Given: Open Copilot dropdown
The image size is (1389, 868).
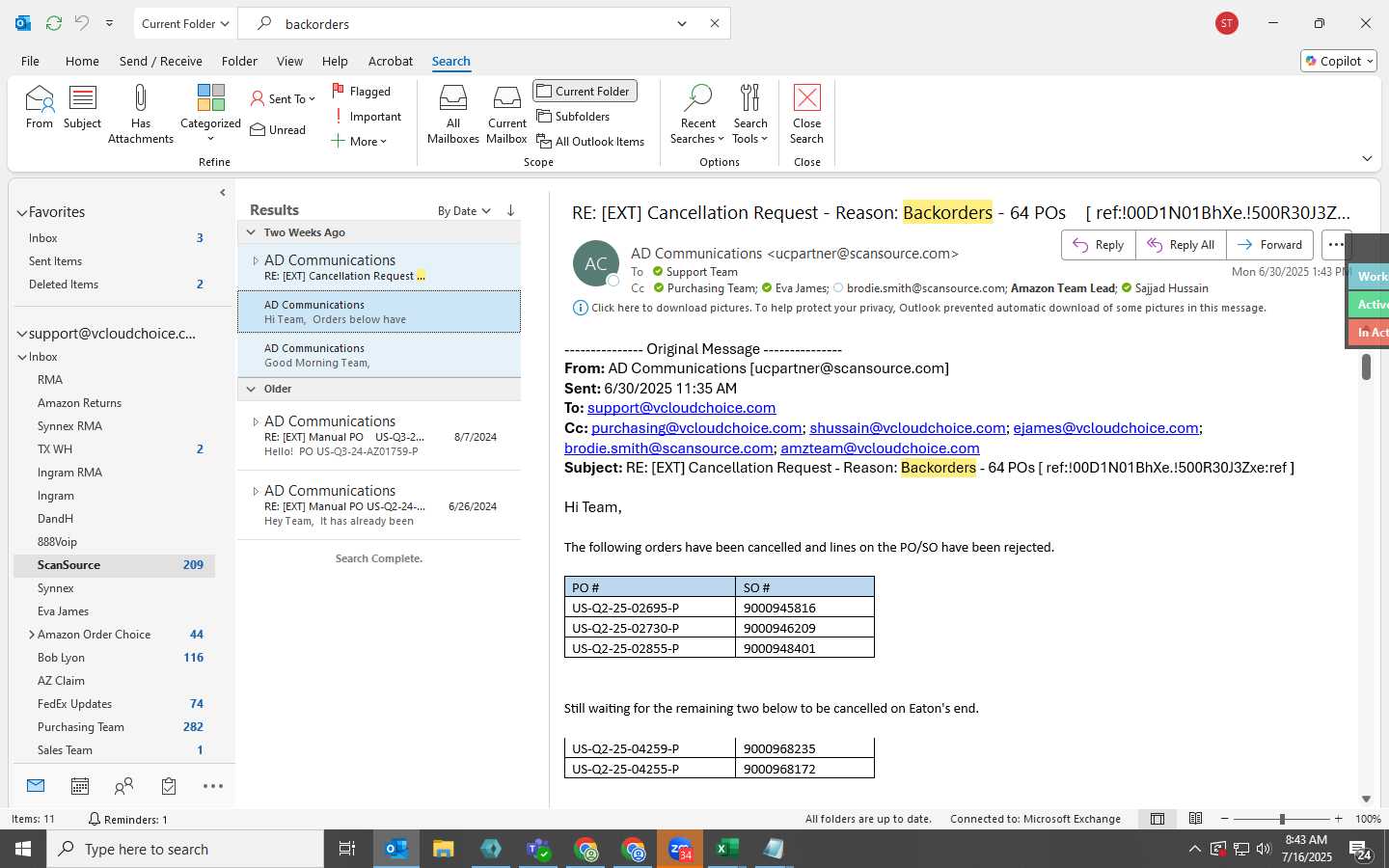Looking at the screenshot, I should 1339,61.
